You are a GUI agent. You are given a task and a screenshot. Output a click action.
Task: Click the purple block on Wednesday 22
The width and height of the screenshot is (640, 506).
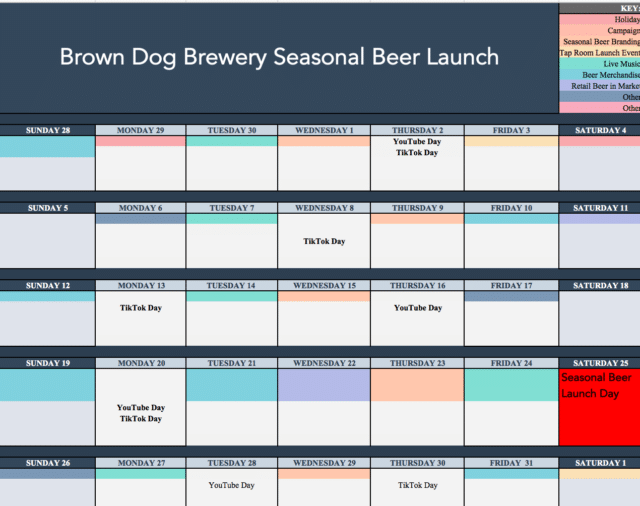(x=324, y=385)
